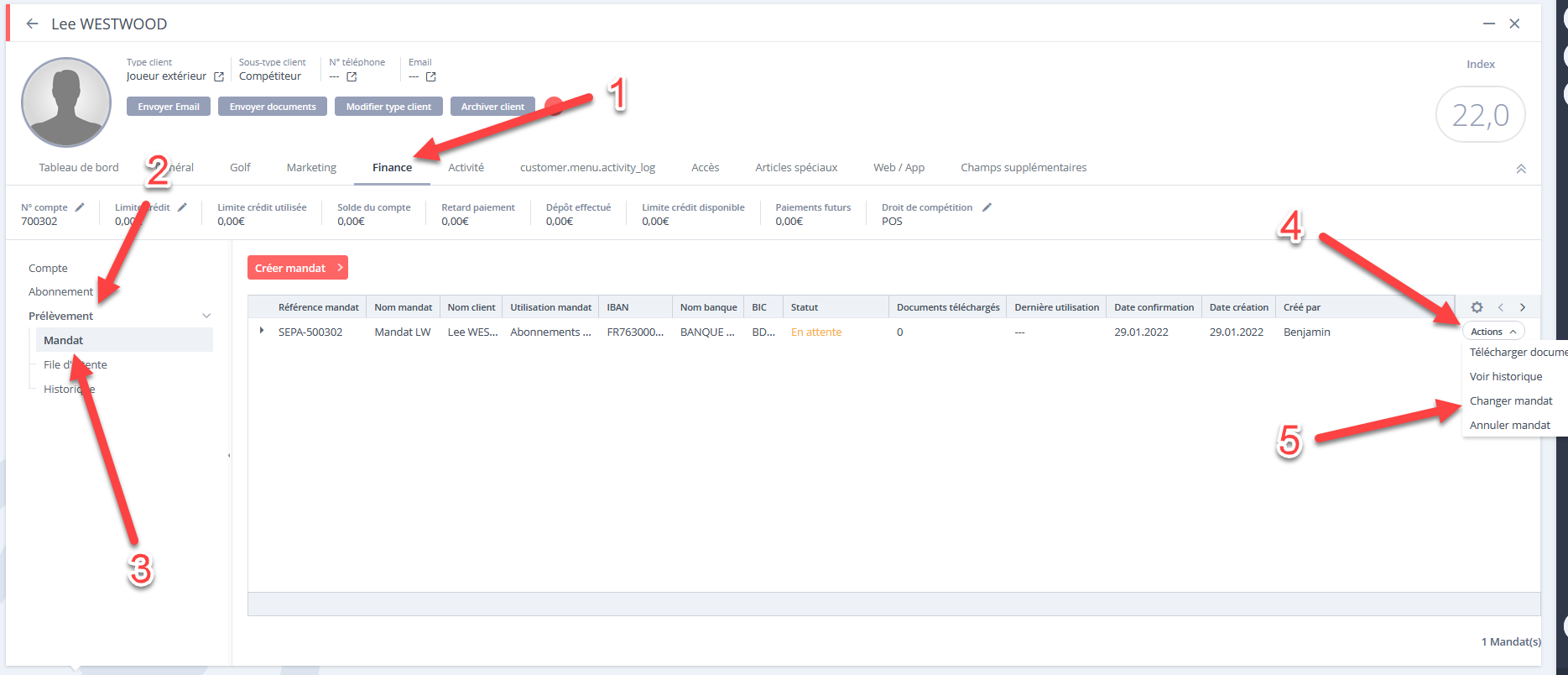Switch to the Golf tab

[240, 167]
